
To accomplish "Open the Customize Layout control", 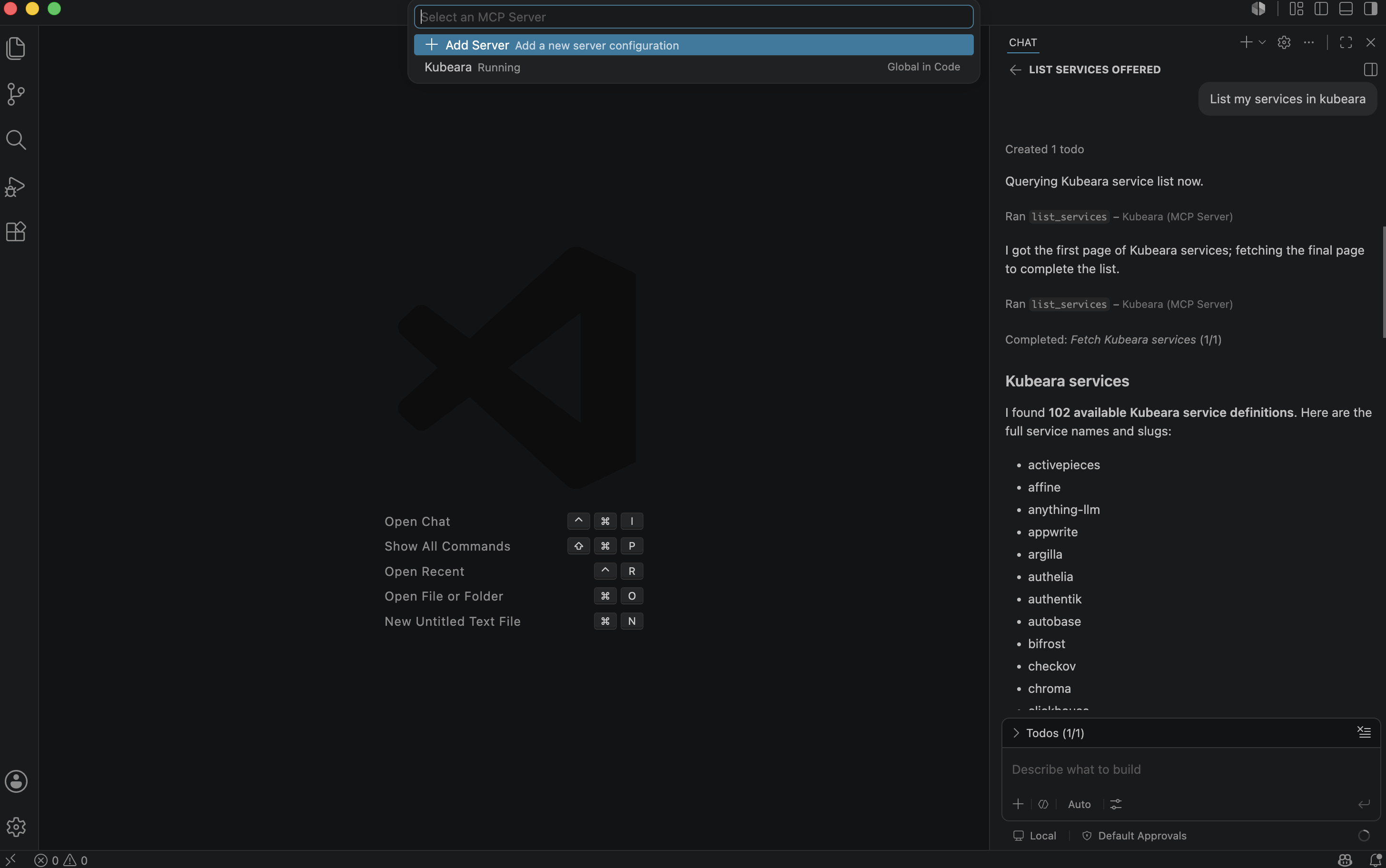I will tap(1297, 9).
